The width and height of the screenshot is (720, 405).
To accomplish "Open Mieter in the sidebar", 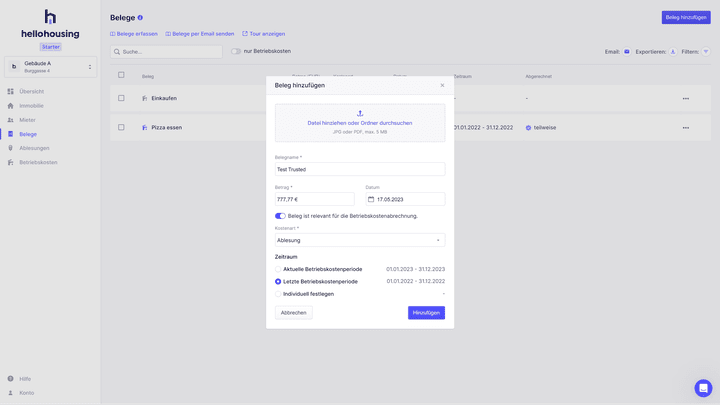I will pyautogui.click(x=28, y=119).
